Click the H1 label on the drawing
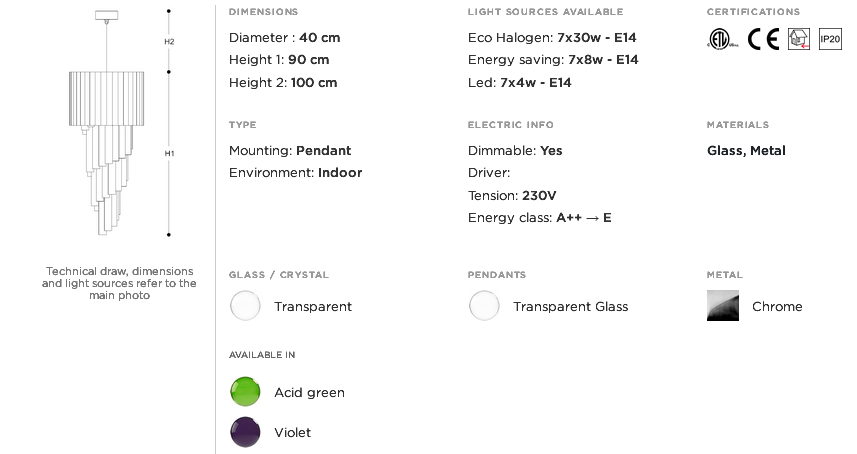The width and height of the screenshot is (857, 454). pyautogui.click(x=169, y=154)
